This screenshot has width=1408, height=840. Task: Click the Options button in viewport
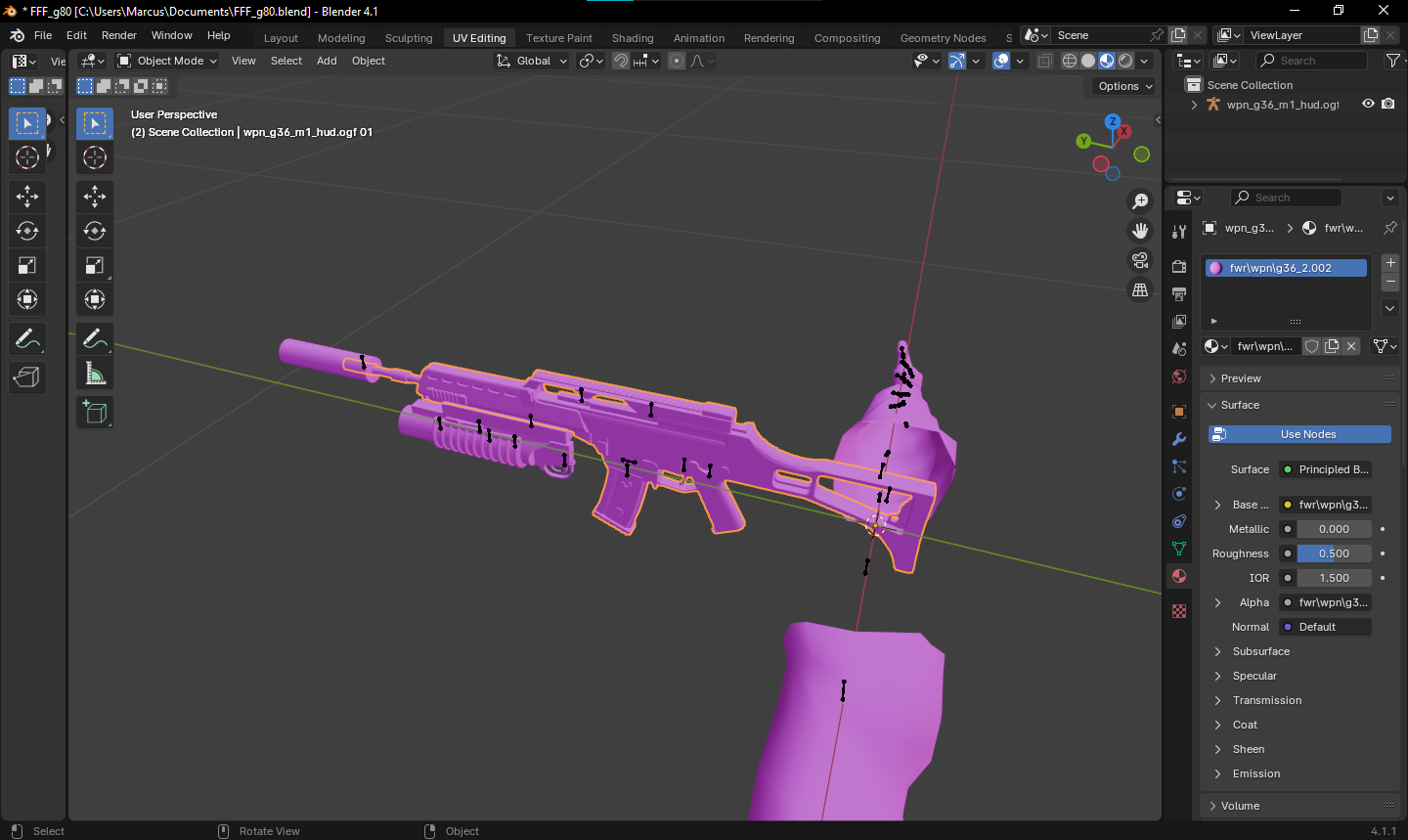[1124, 86]
